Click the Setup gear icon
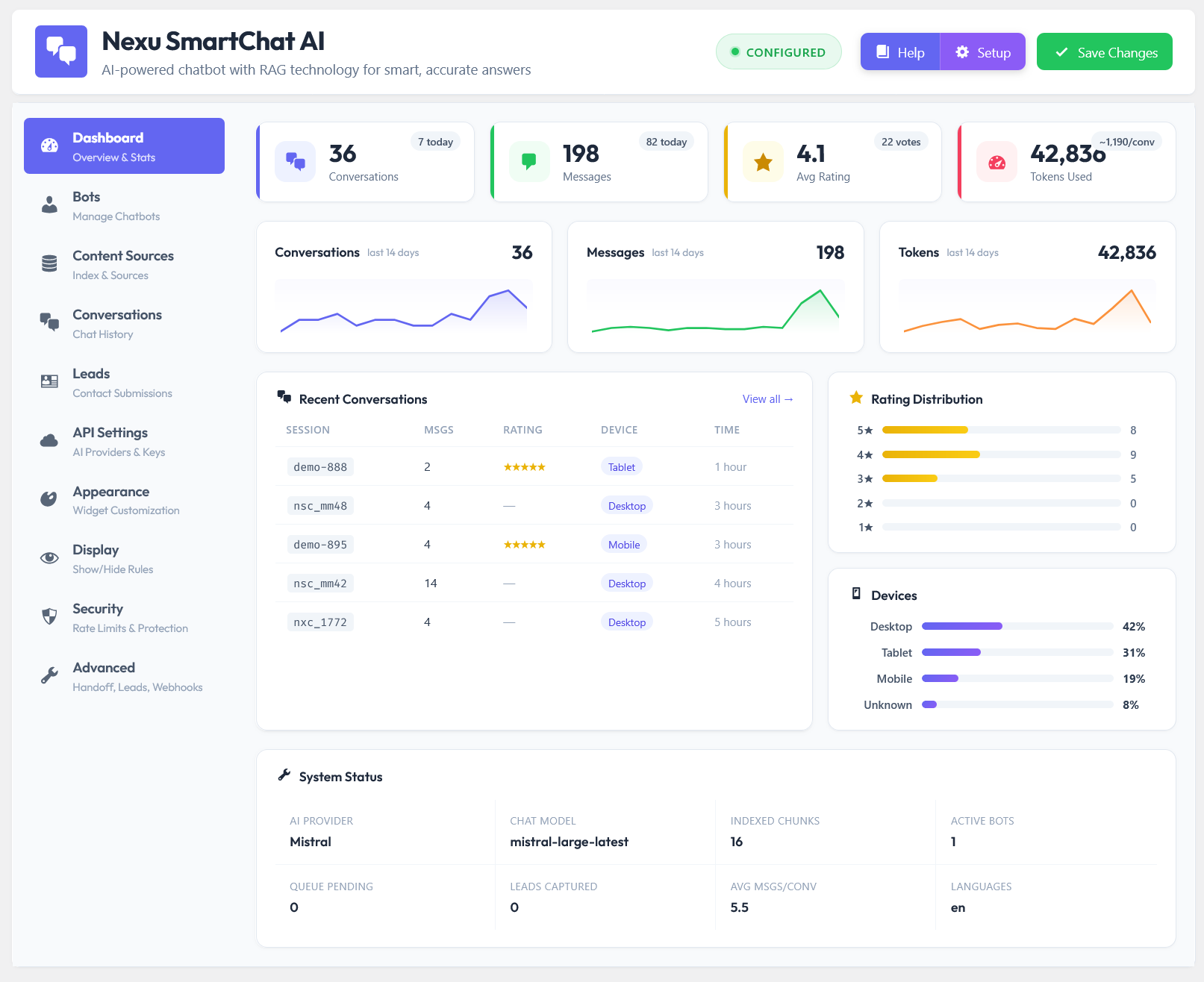Viewport: 1204px width, 982px height. (x=962, y=51)
